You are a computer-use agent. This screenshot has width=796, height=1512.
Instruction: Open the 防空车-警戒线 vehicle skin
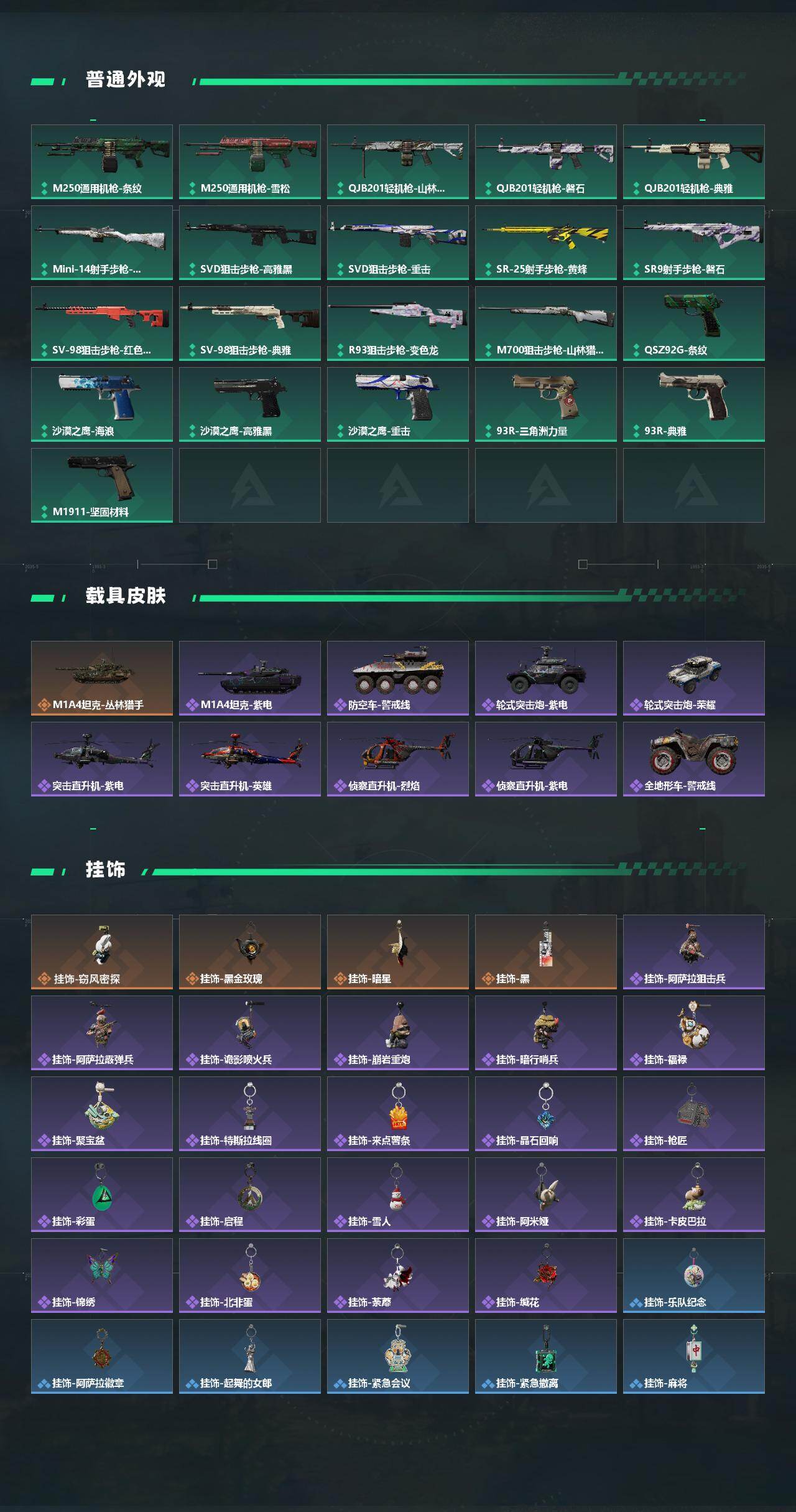[x=398, y=678]
